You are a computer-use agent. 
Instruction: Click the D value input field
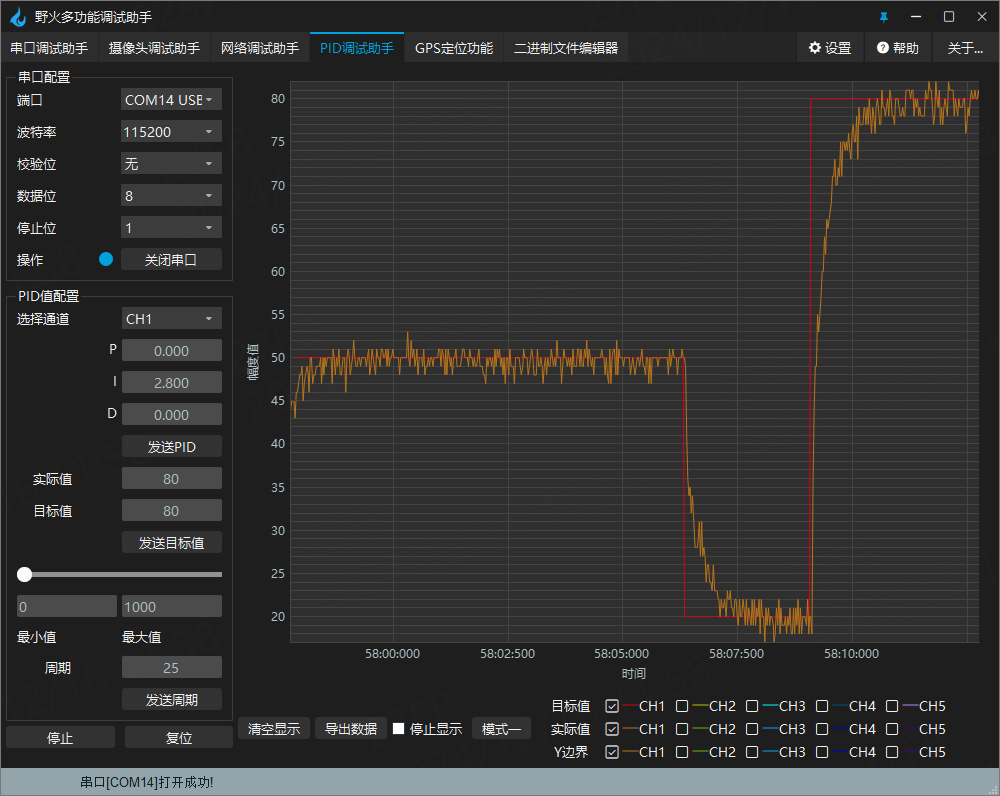(x=172, y=414)
